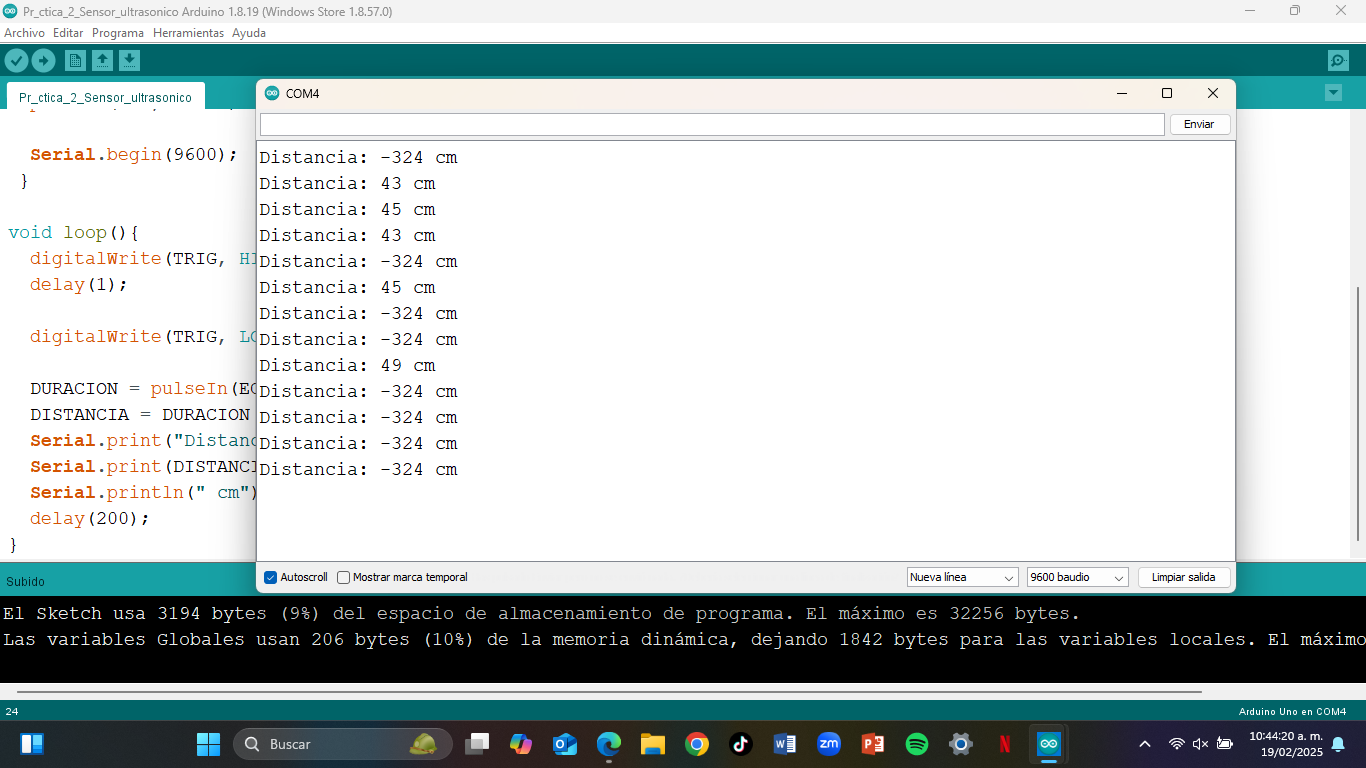Click the Verify sketch checkmark icon
Image resolution: width=1366 pixels, height=768 pixels.
point(16,61)
